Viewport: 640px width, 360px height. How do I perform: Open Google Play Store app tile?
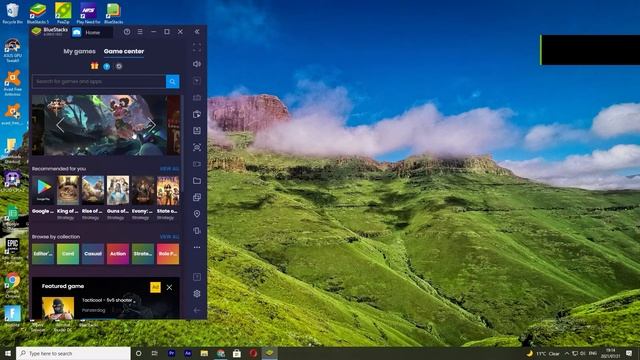pos(43,190)
